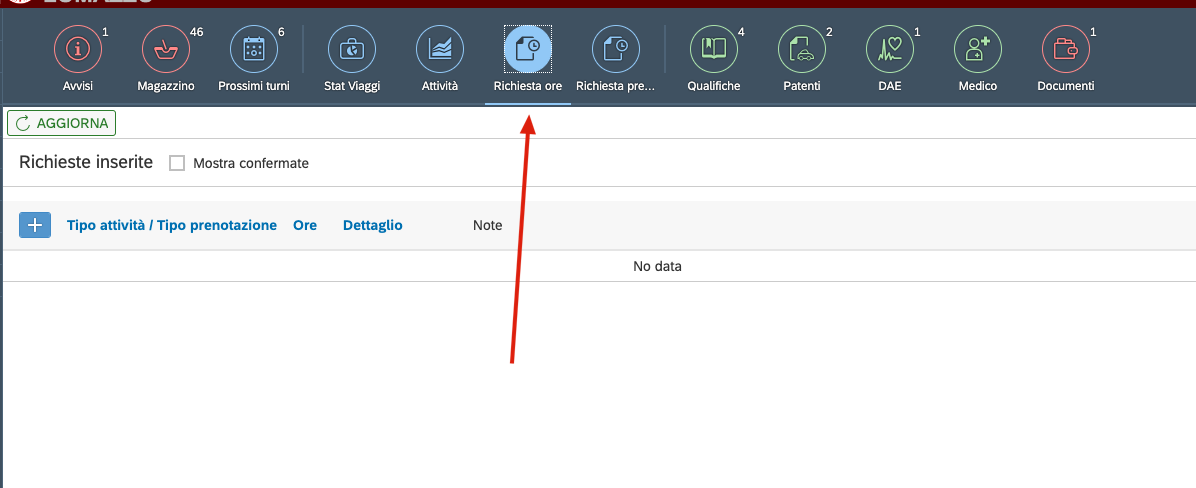Open the Documenti folder icon

[x=1066, y=49]
